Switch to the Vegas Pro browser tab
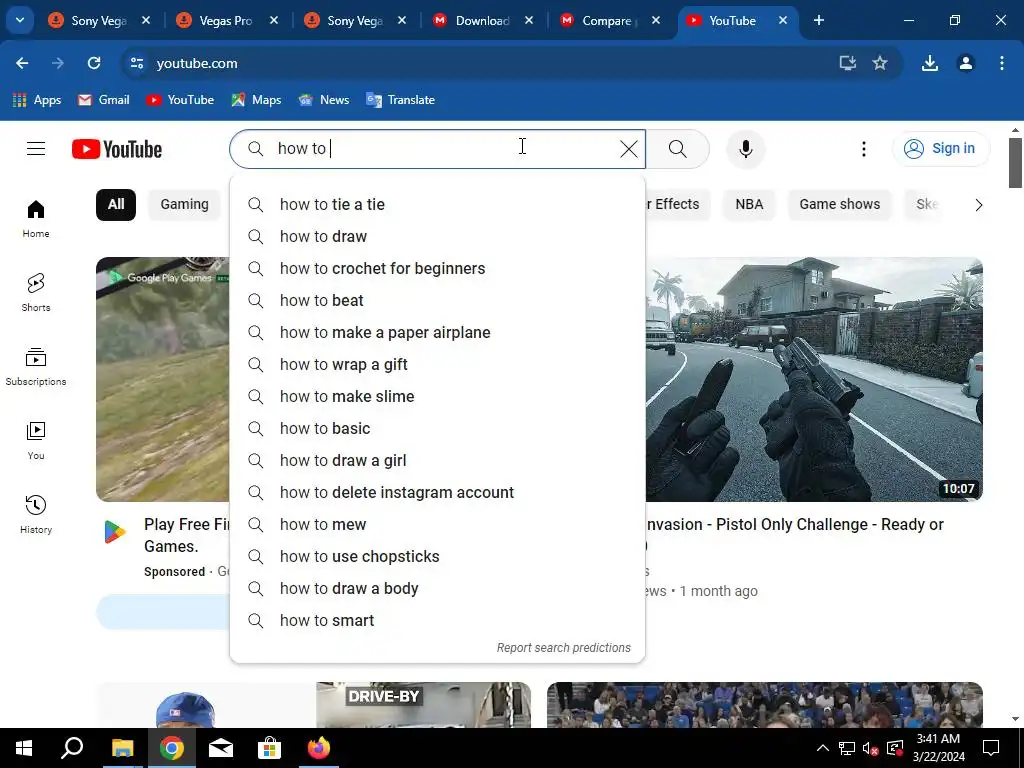This screenshot has height=768, width=1024. [225, 20]
